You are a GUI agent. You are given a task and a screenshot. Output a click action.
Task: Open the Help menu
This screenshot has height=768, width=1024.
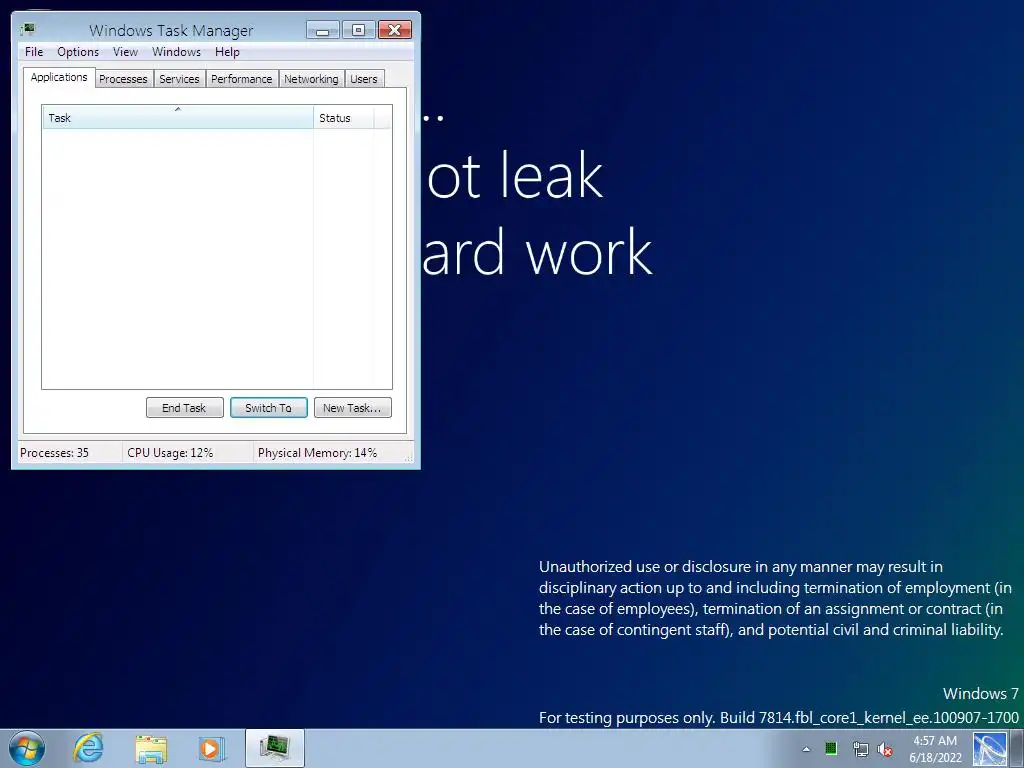tap(227, 52)
